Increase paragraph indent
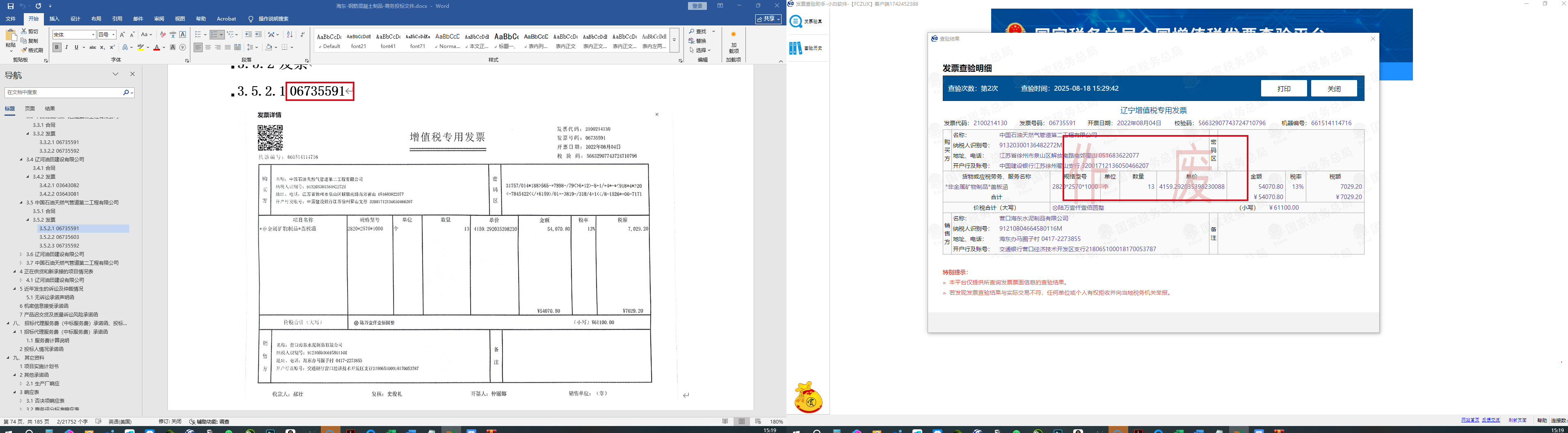 (259, 35)
